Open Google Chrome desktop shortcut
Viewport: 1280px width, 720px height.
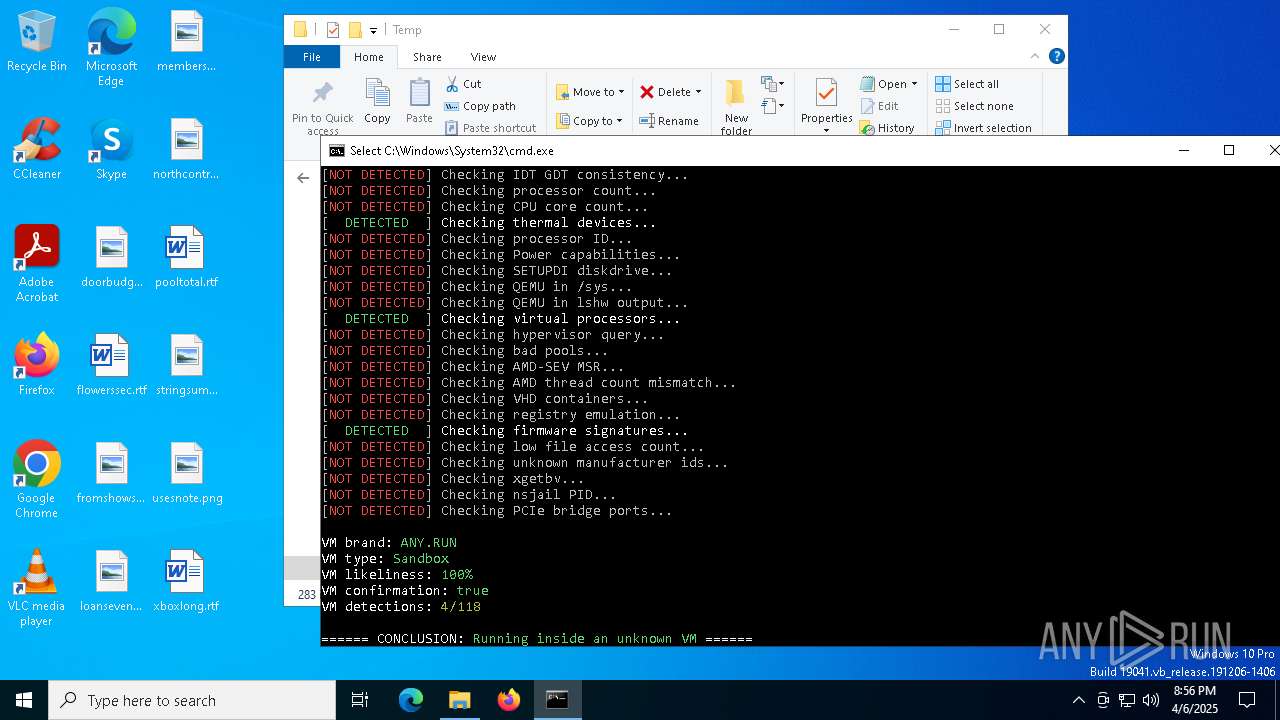37,480
